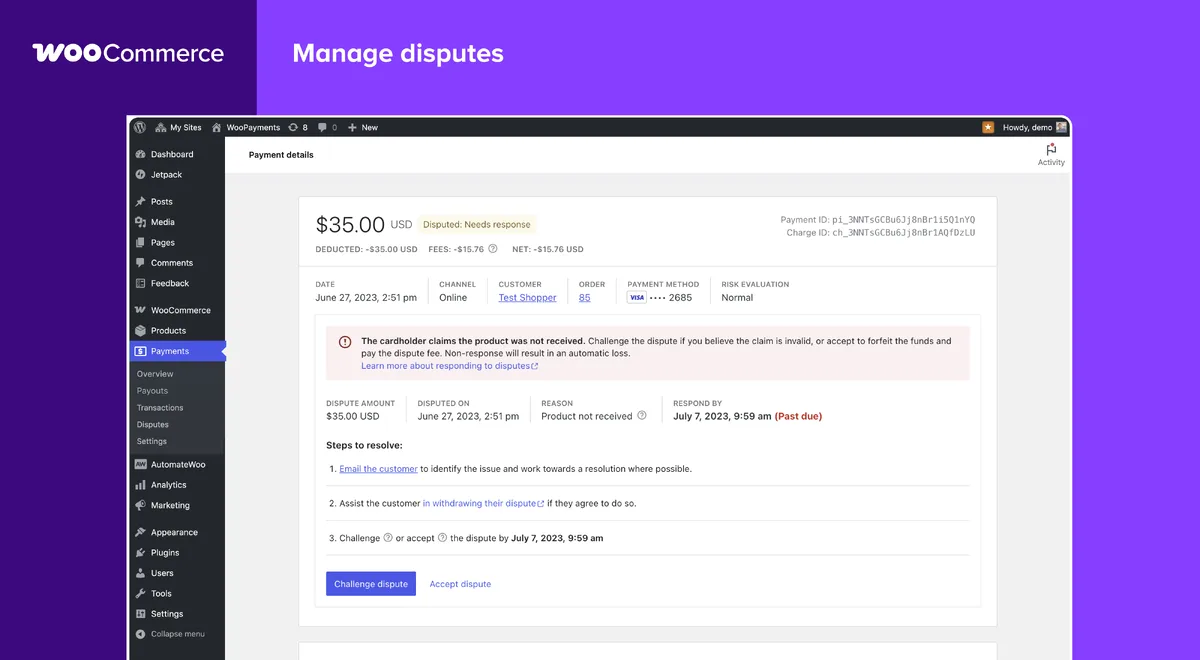This screenshot has width=1200, height=660.
Task: Select the Payment ID pi_3NNTsGCBu6Jj8nBr1i5Q1nYO
Action: coord(903,219)
